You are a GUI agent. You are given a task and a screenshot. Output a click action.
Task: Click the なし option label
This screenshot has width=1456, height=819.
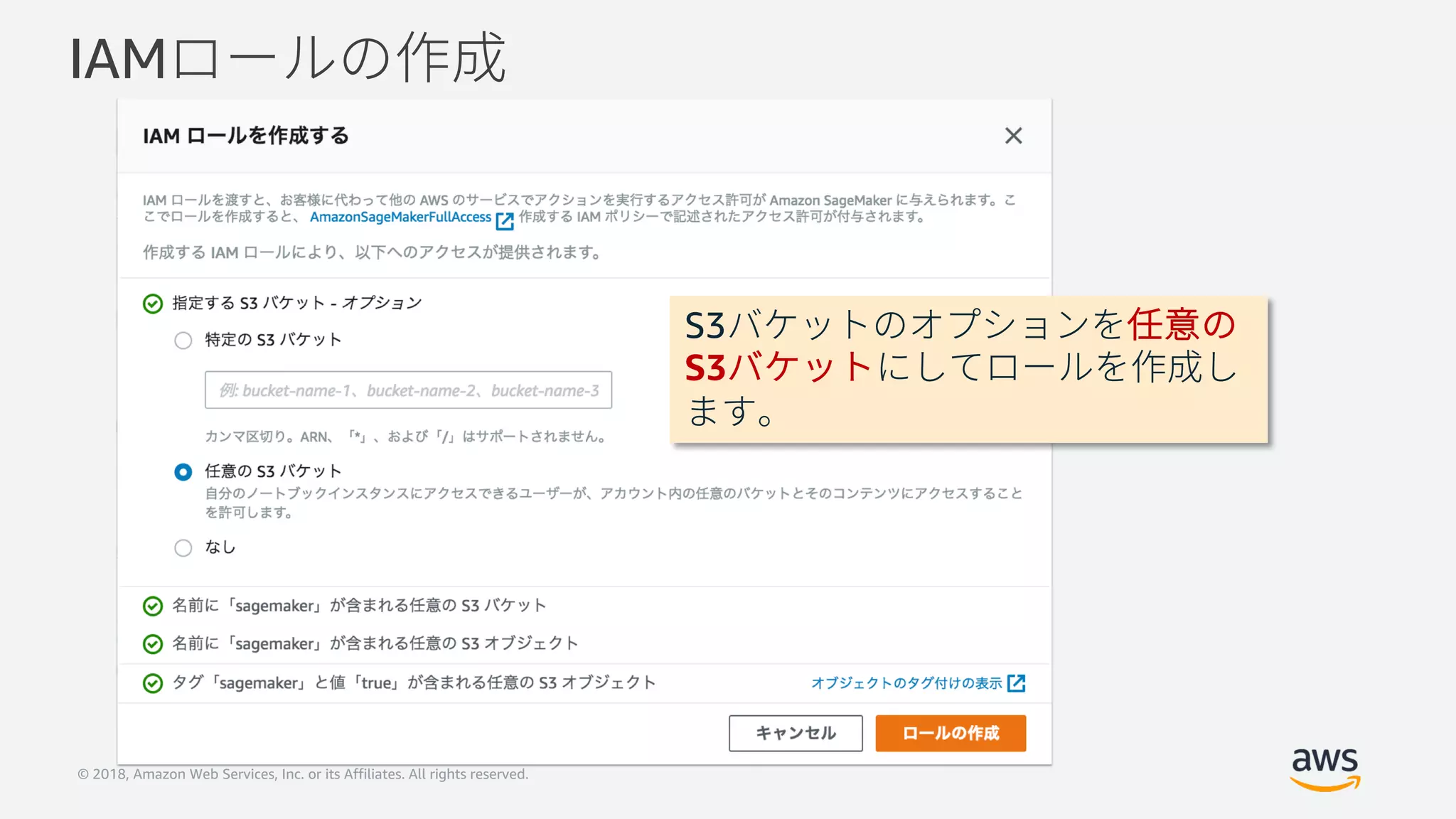point(220,547)
